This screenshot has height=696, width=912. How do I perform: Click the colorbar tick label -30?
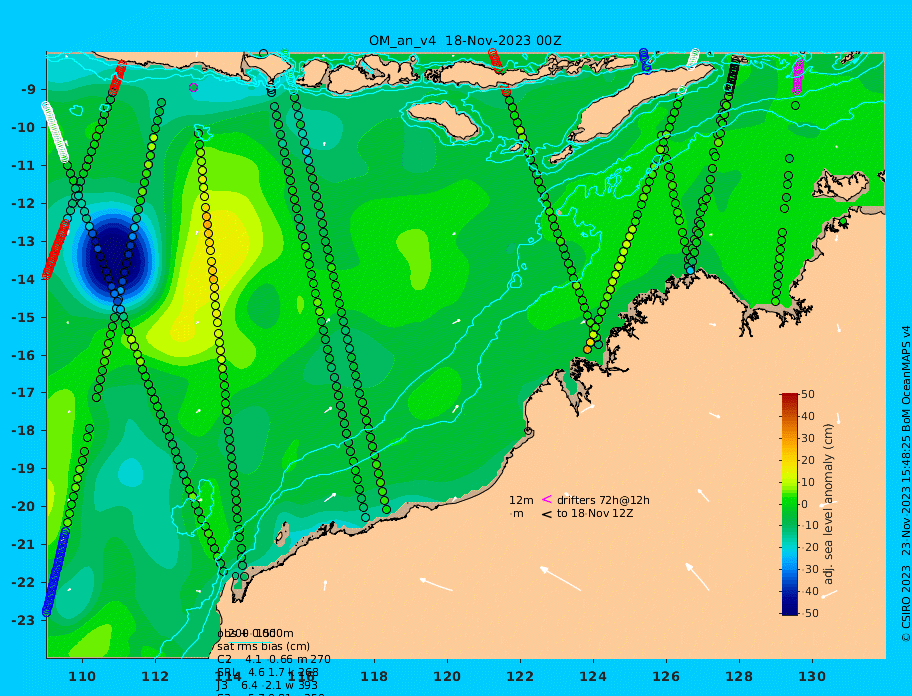[810, 569]
